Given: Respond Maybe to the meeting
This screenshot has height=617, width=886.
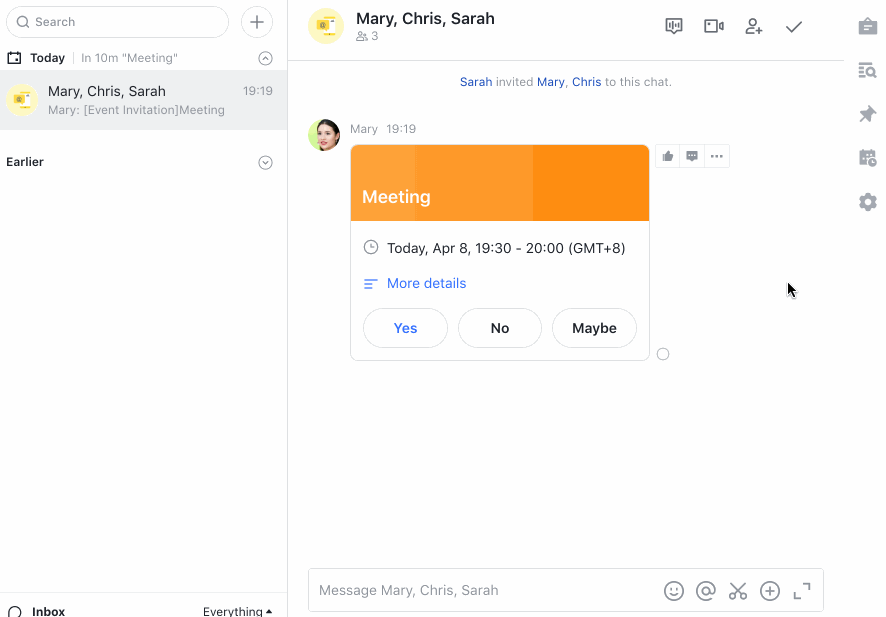Looking at the screenshot, I should (594, 328).
